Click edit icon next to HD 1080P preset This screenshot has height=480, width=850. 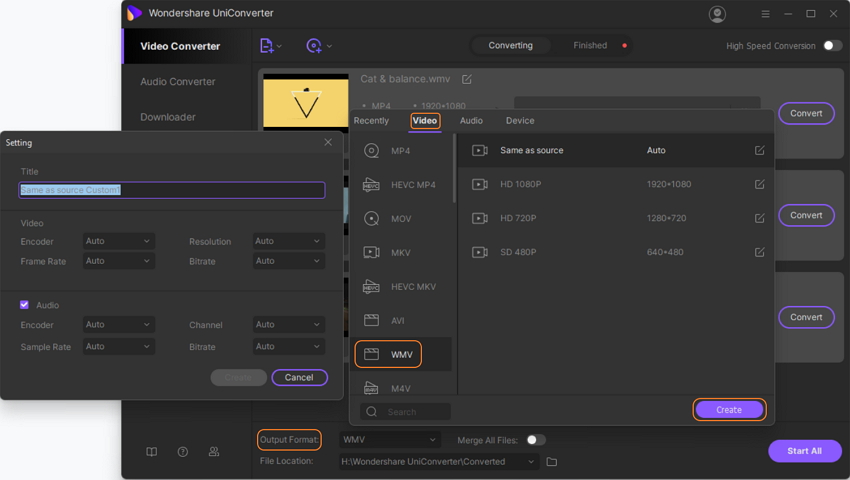click(x=759, y=185)
